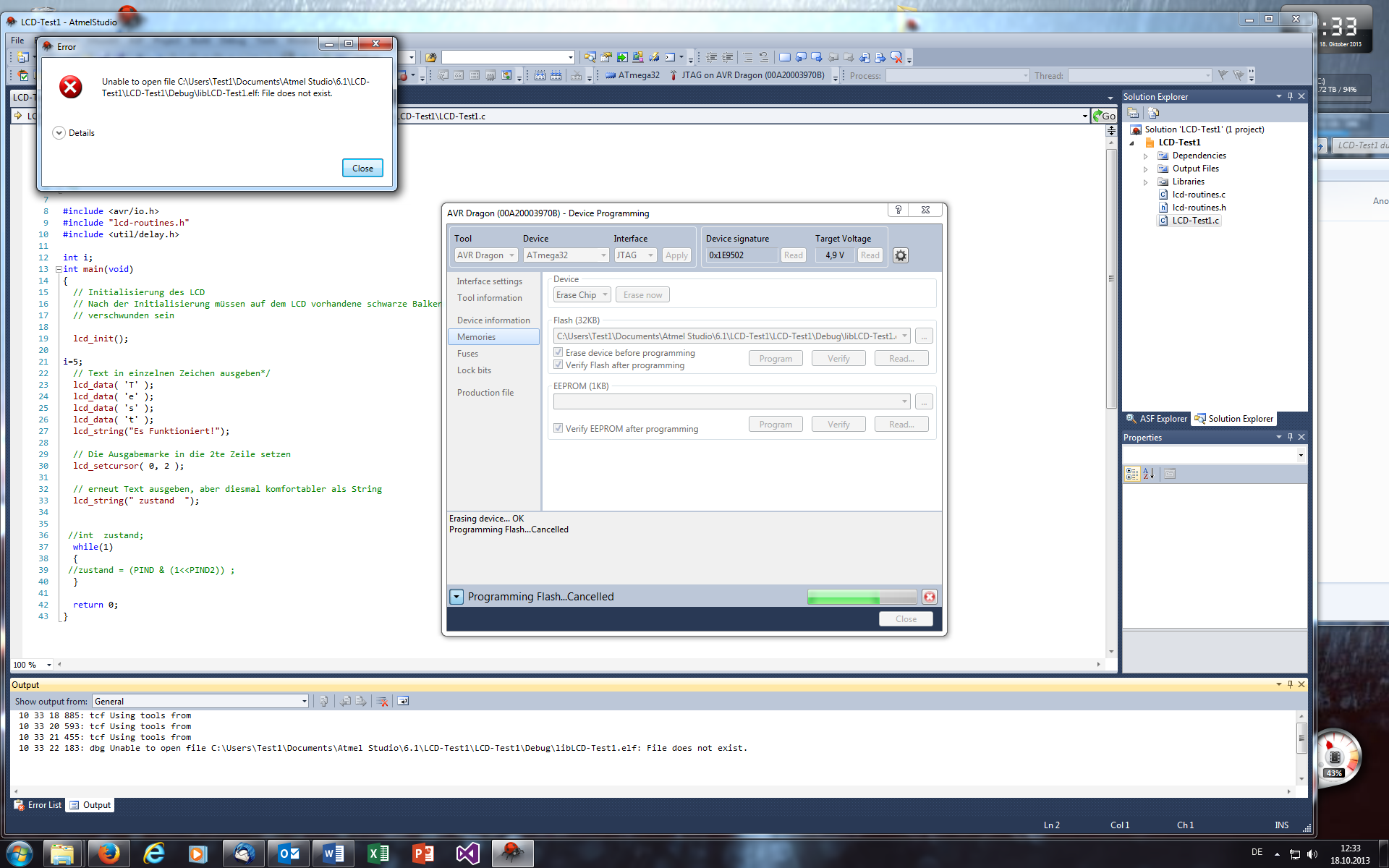
Task: Click Flash Program button
Action: coord(776,359)
